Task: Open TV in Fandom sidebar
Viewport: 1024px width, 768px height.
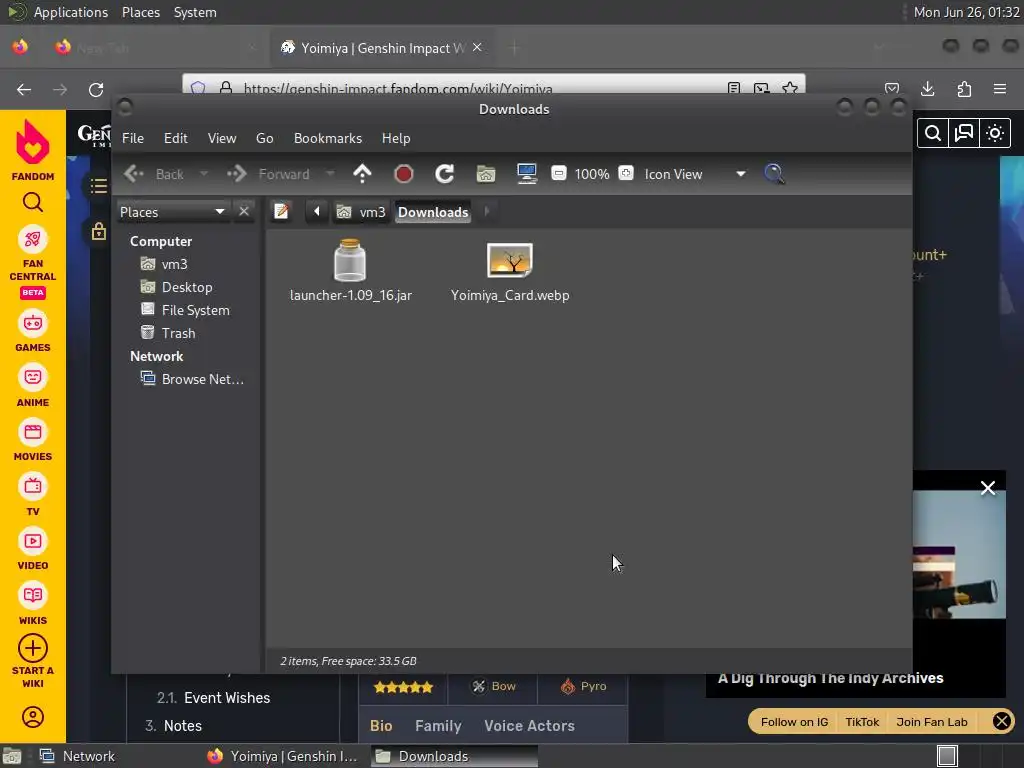Action: click(33, 496)
